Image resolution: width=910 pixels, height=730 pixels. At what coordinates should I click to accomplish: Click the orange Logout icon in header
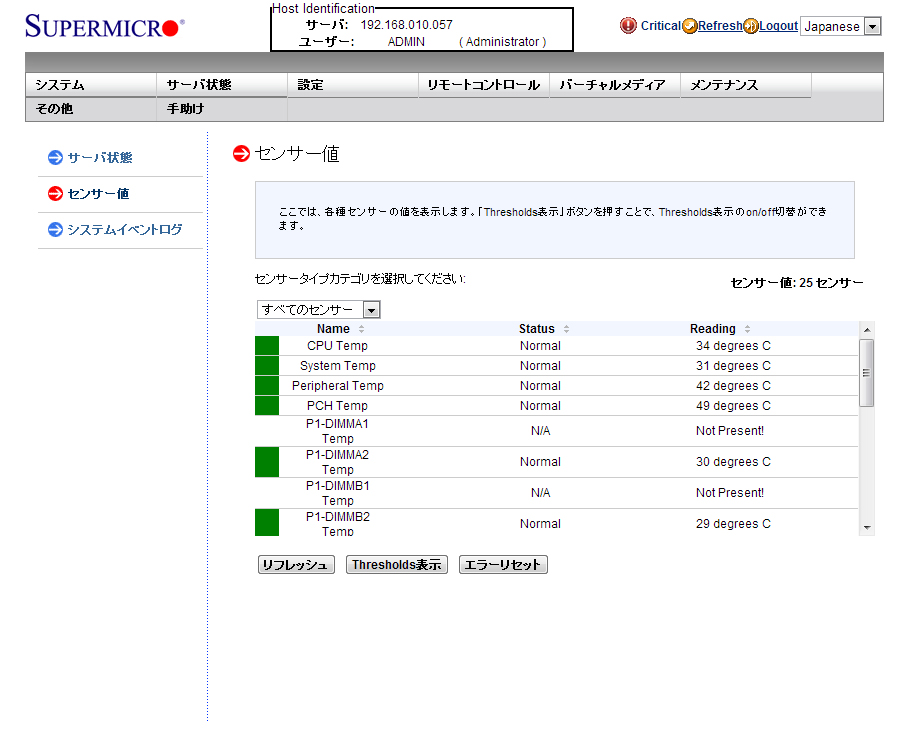coord(750,26)
